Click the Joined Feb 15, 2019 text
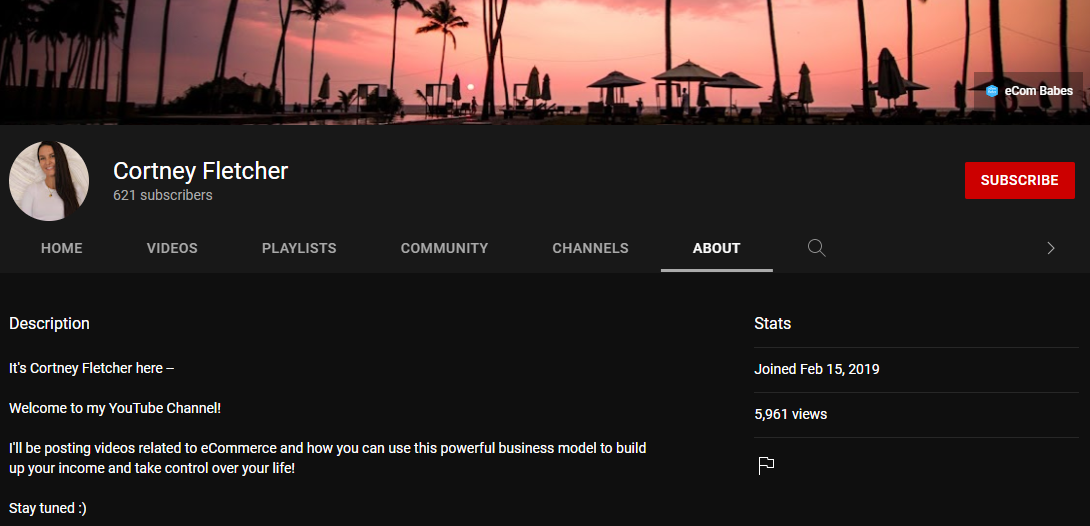This screenshot has width=1090, height=526. [817, 370]
